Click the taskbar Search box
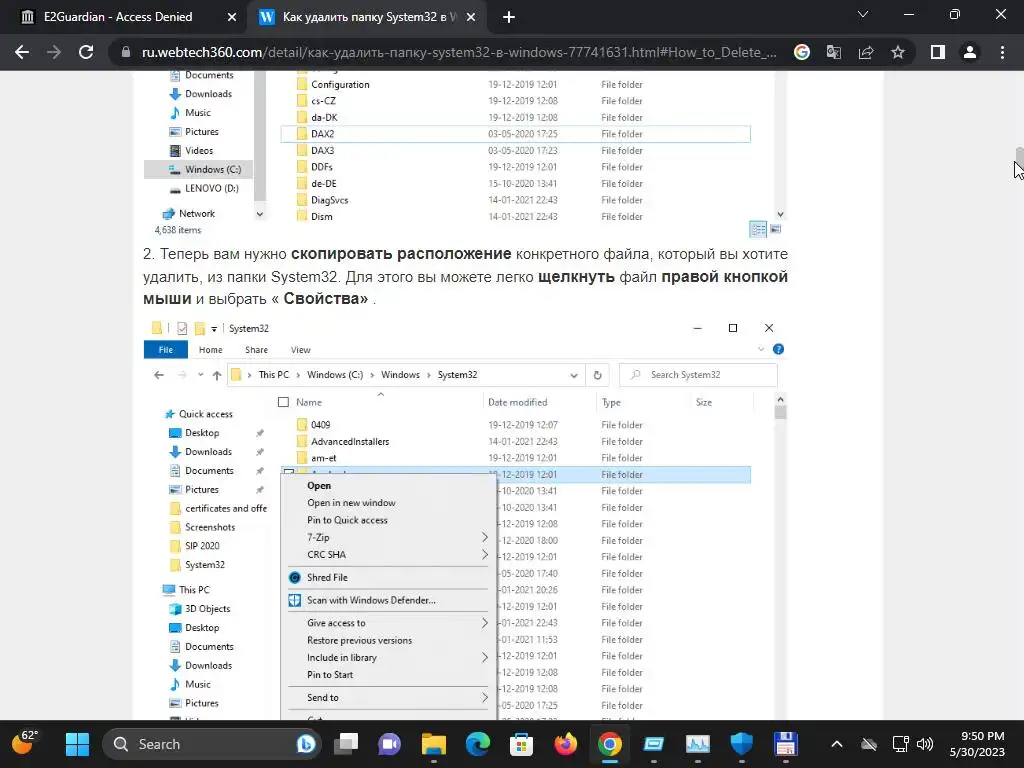This screenshot has height=768, width=1024. [x=212, y=744]
